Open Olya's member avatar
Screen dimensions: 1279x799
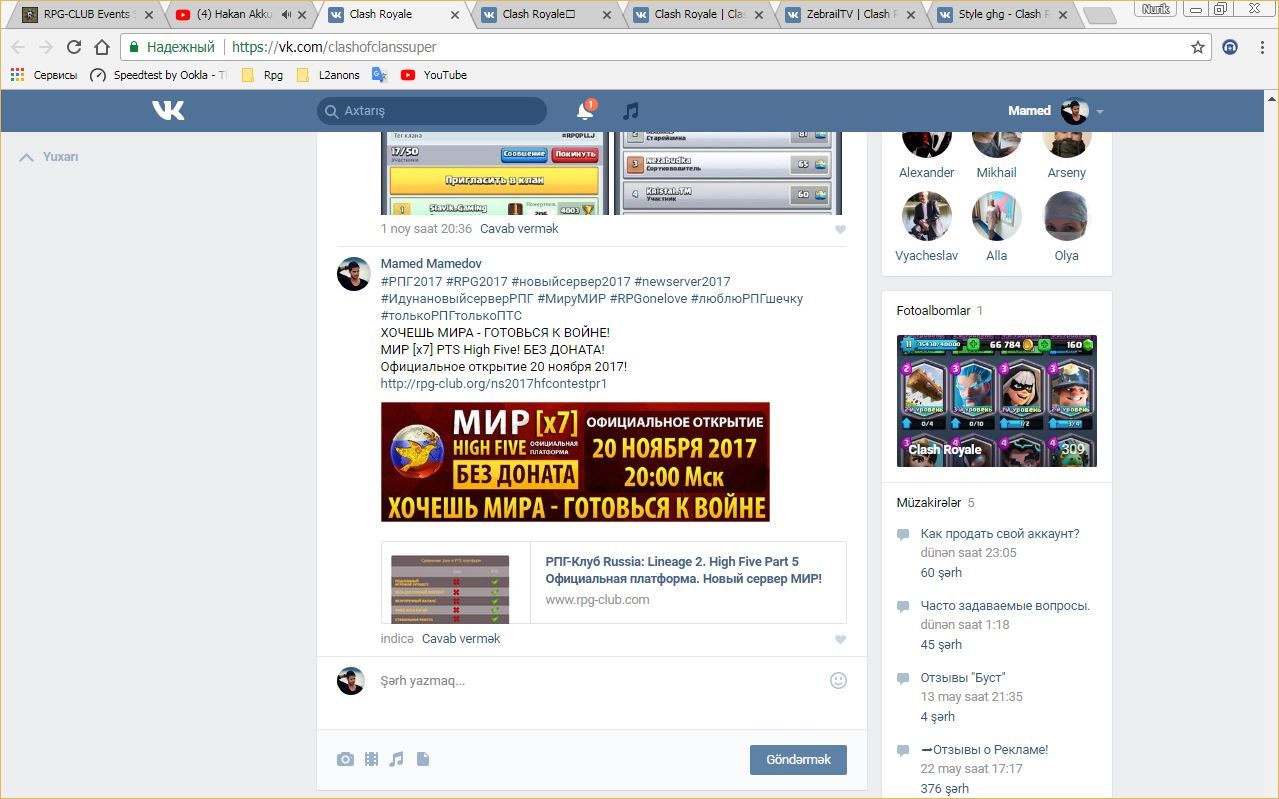pyautogui.click(x=1066, y=216)
